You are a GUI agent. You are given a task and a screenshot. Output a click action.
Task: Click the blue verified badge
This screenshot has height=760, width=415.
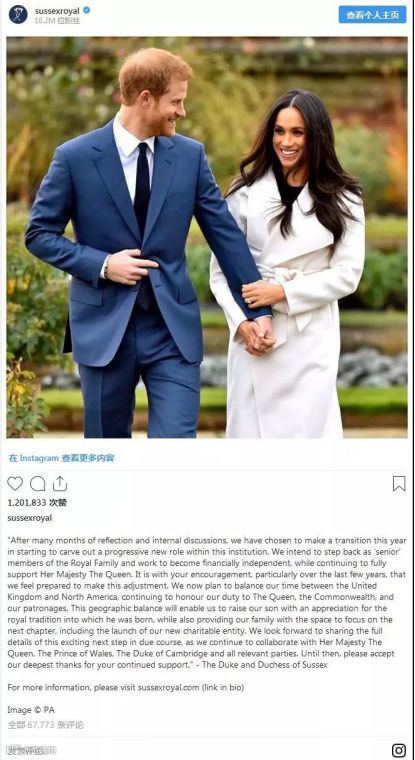click(x=87, y=10)
